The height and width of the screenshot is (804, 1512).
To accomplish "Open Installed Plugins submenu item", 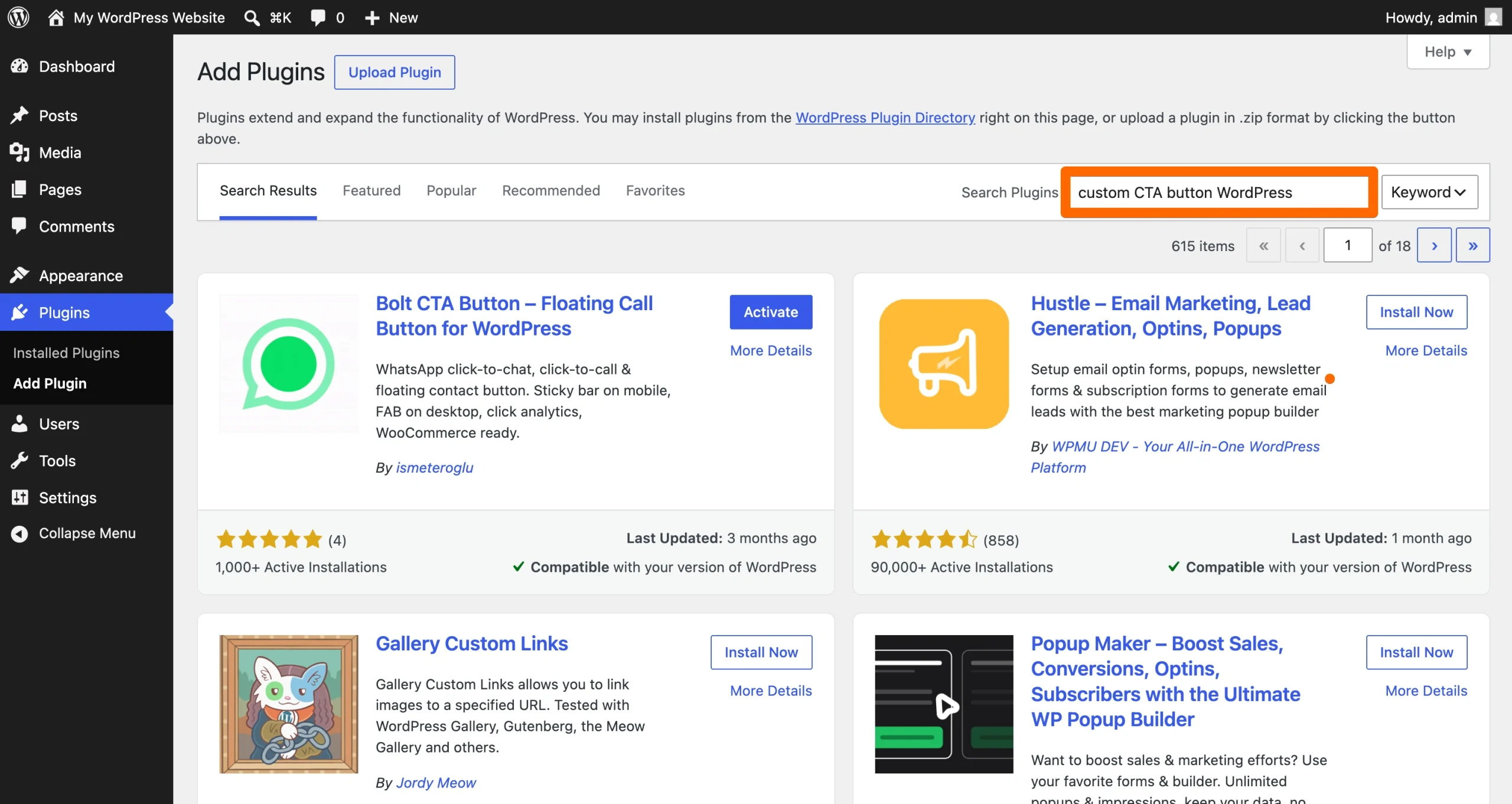I will 66,353.
